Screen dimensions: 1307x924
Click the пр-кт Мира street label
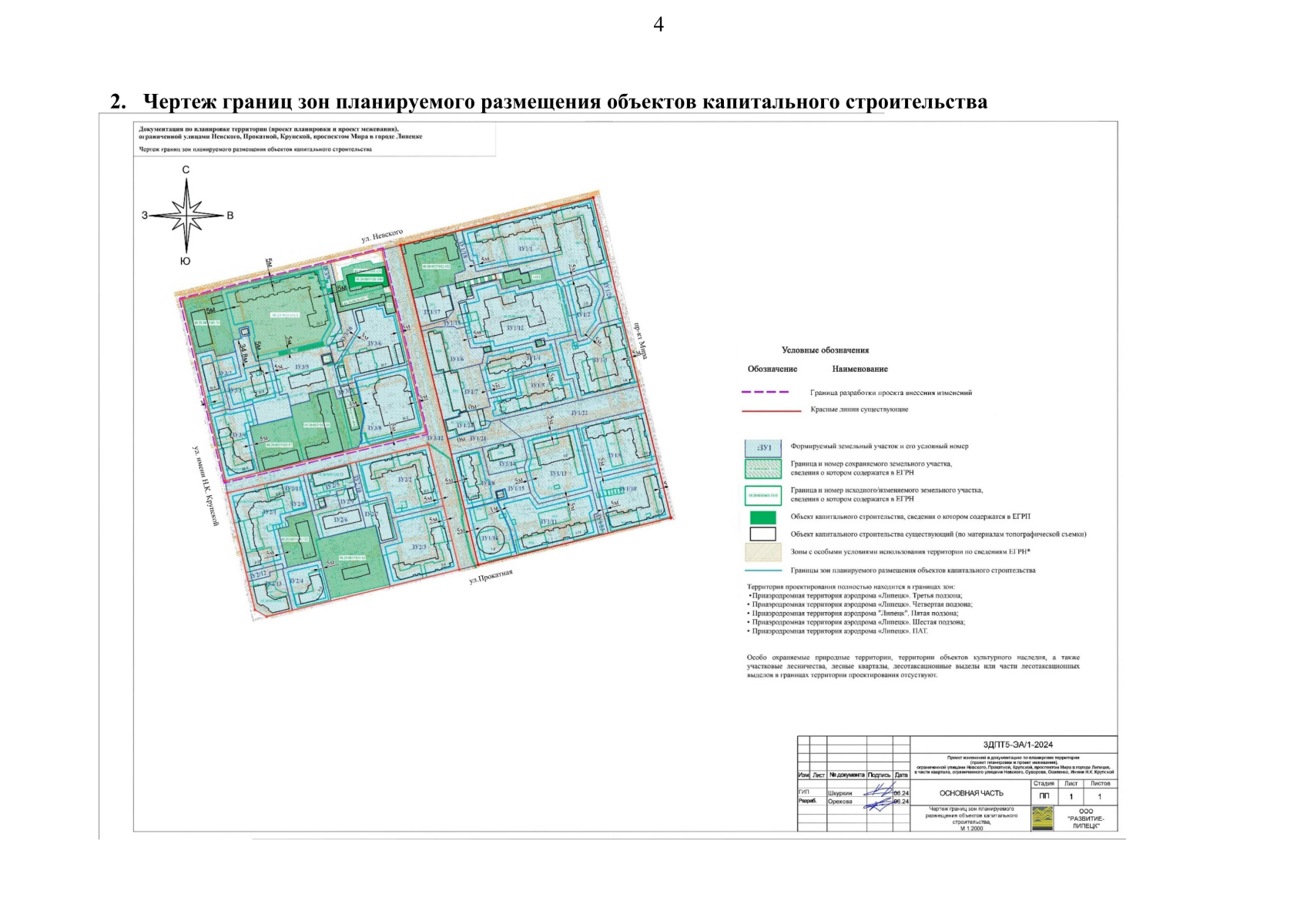(x=641, y=341)
